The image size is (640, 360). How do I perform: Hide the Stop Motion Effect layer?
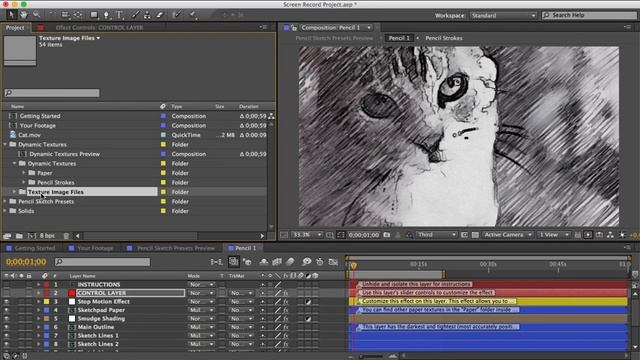point(7,302)
